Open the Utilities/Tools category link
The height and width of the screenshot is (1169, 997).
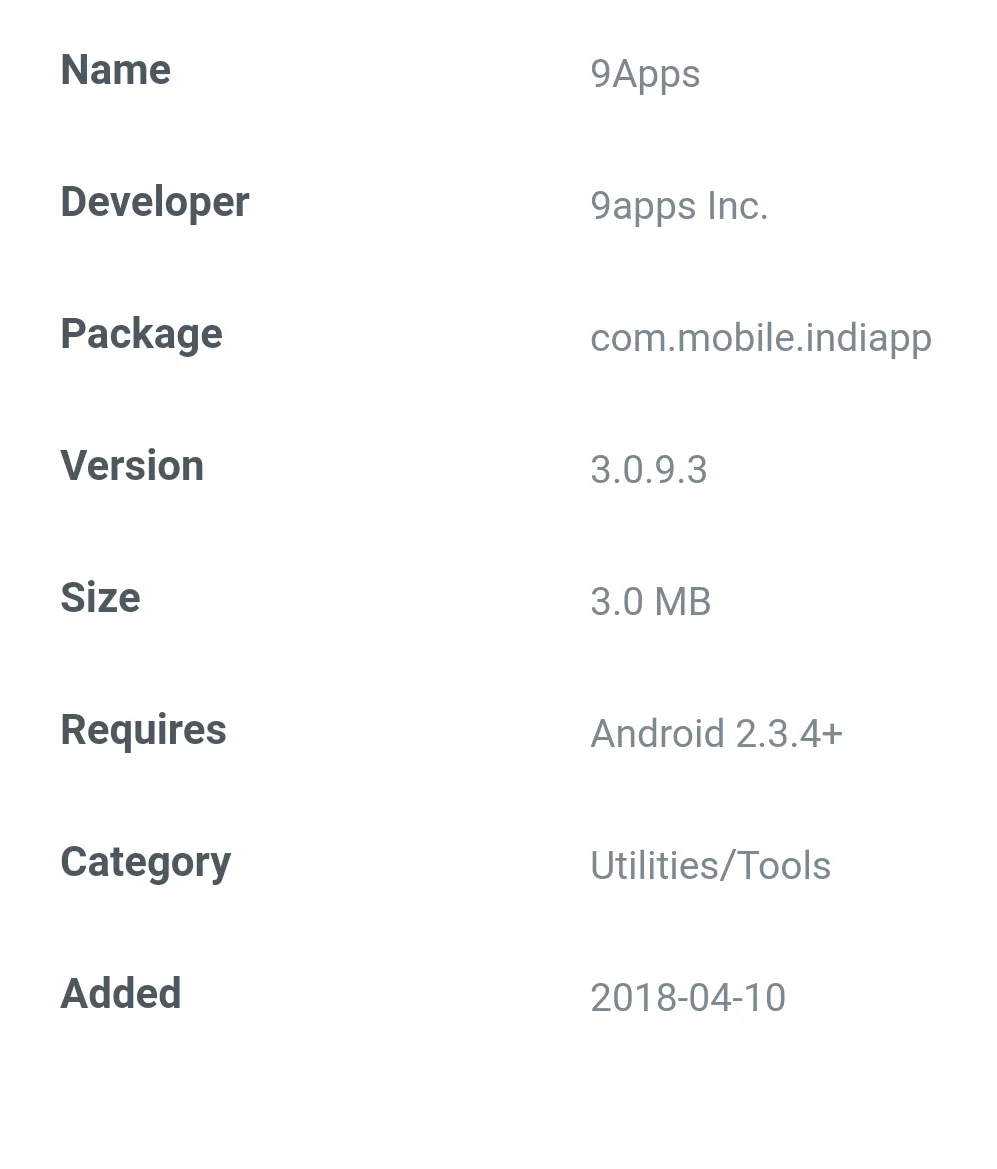pos(711,866)
